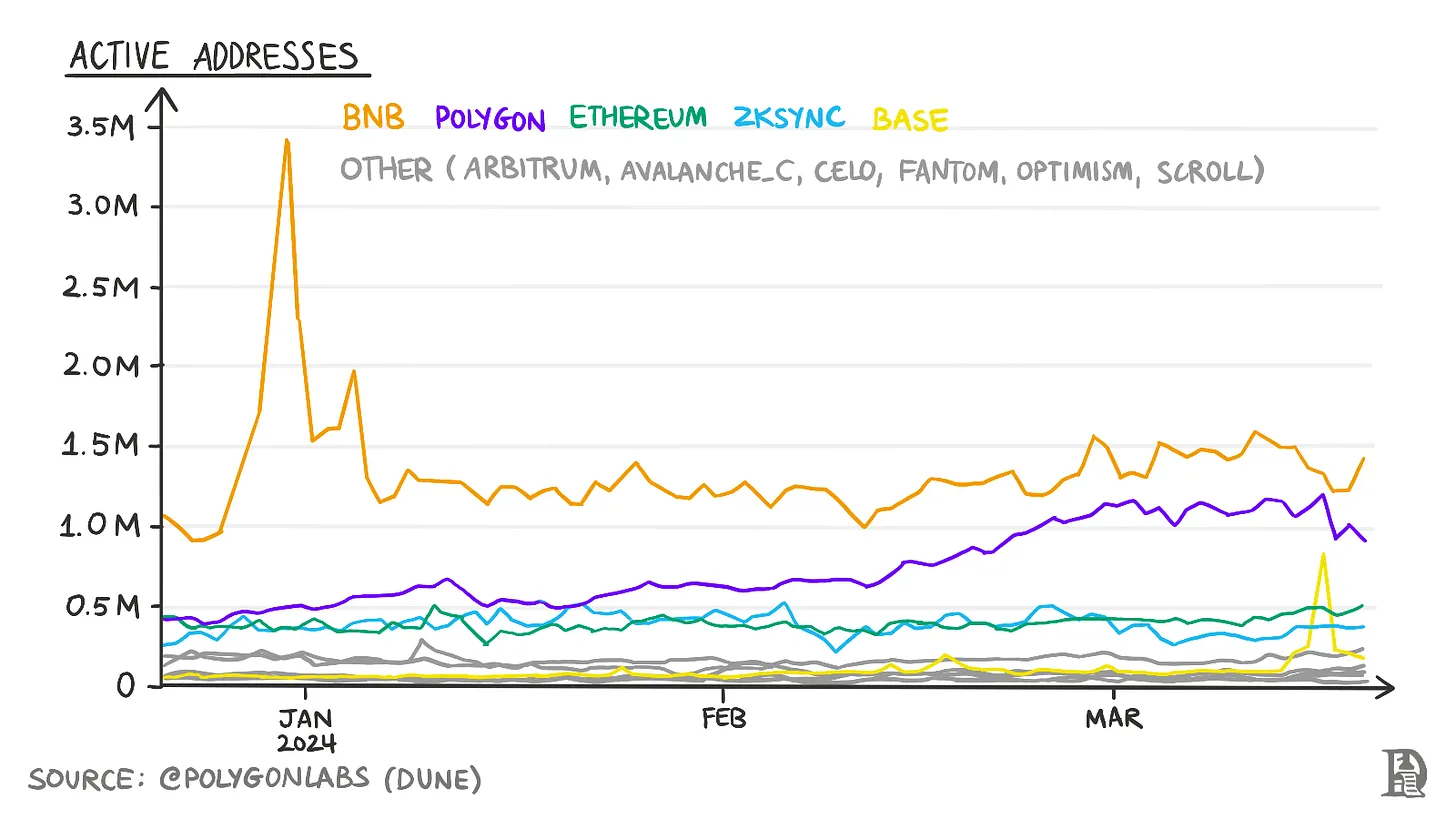Click the logo icon in the bottom-right corner
The image size is (1456, 819).
1402,773
